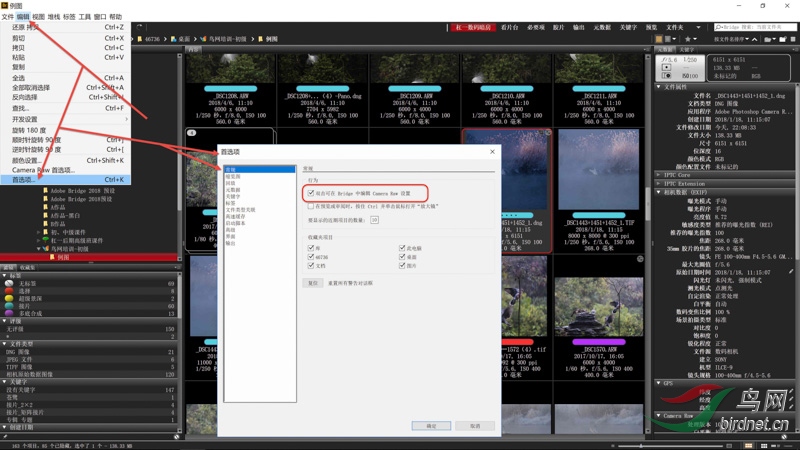The height and width of the screenshot is (450, 800).
Task: Click the 复位 button
Action: coord(313,283)
